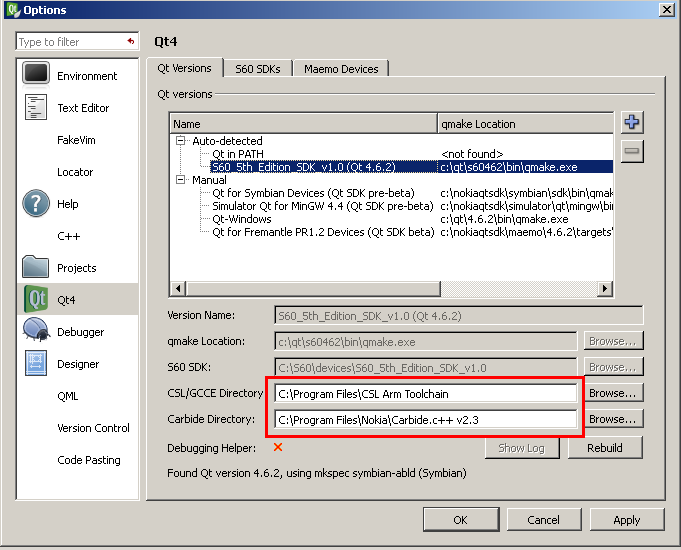The height and width of the screenshot is (550, 681).
Task: Open the Debugger settings category
Action: click(x=77, y=332)
